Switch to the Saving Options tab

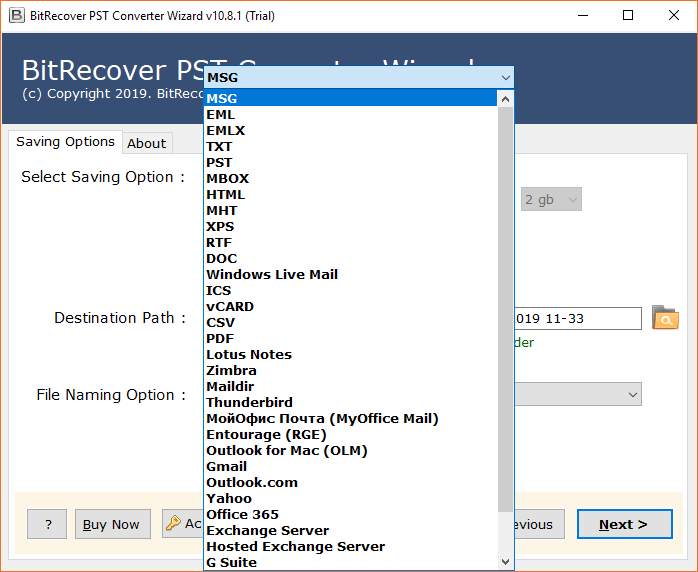[65, 142]
